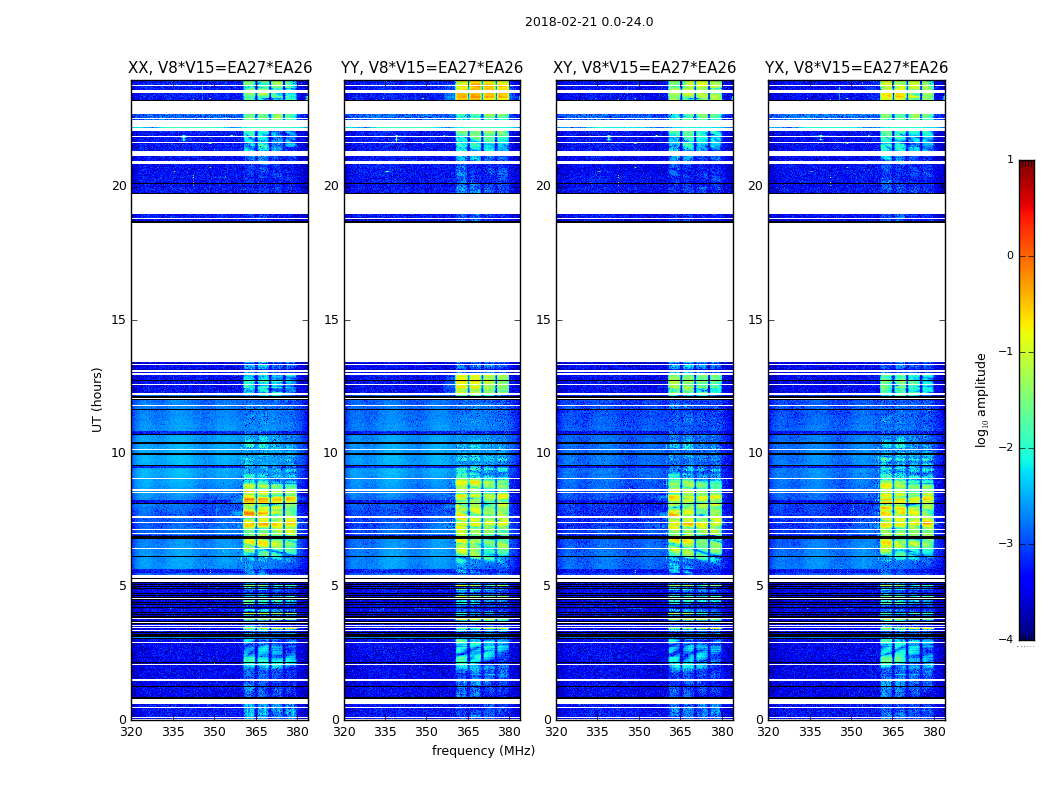The height and width of the screenshot is (800, 1050).
Task: Click the 5 hour tick label of YX panel
Action: (x=759, y=586)
